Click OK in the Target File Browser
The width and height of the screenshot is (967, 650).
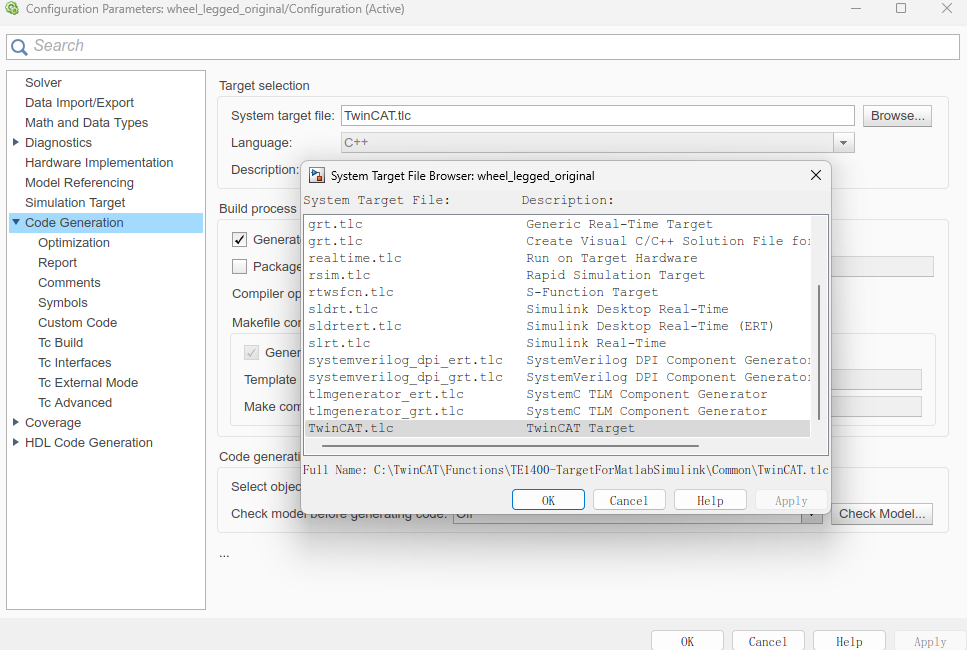click(548, 500)
